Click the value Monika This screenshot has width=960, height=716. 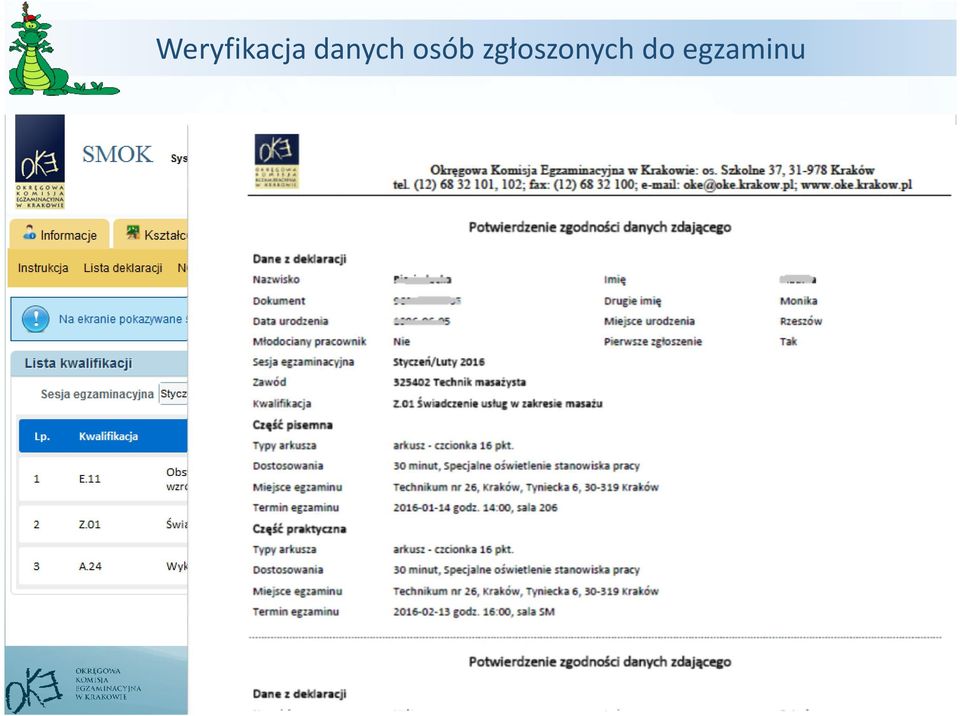[798, 301]
